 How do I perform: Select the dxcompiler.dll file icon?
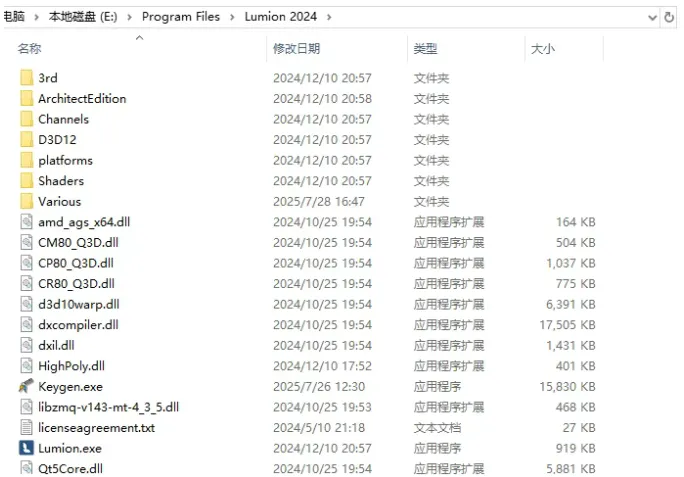(26, 324)
